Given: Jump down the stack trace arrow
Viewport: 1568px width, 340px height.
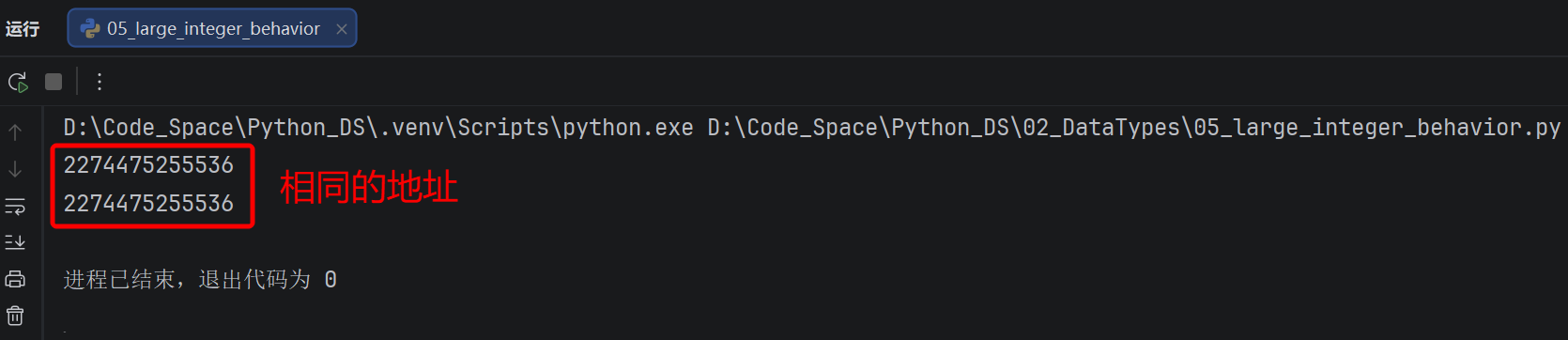Looking at the screenshot, I should 15,169.
